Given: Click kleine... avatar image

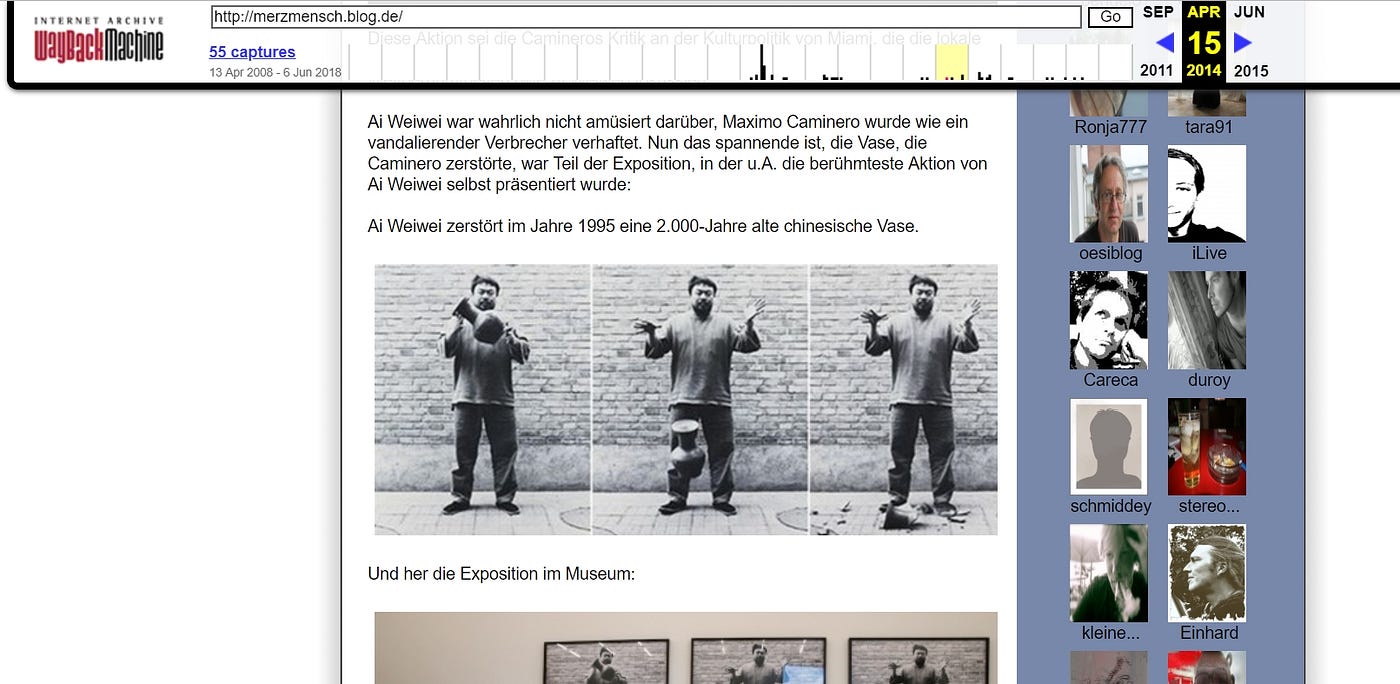Looking at the screenshot, I should click(x=1109, y=573).
